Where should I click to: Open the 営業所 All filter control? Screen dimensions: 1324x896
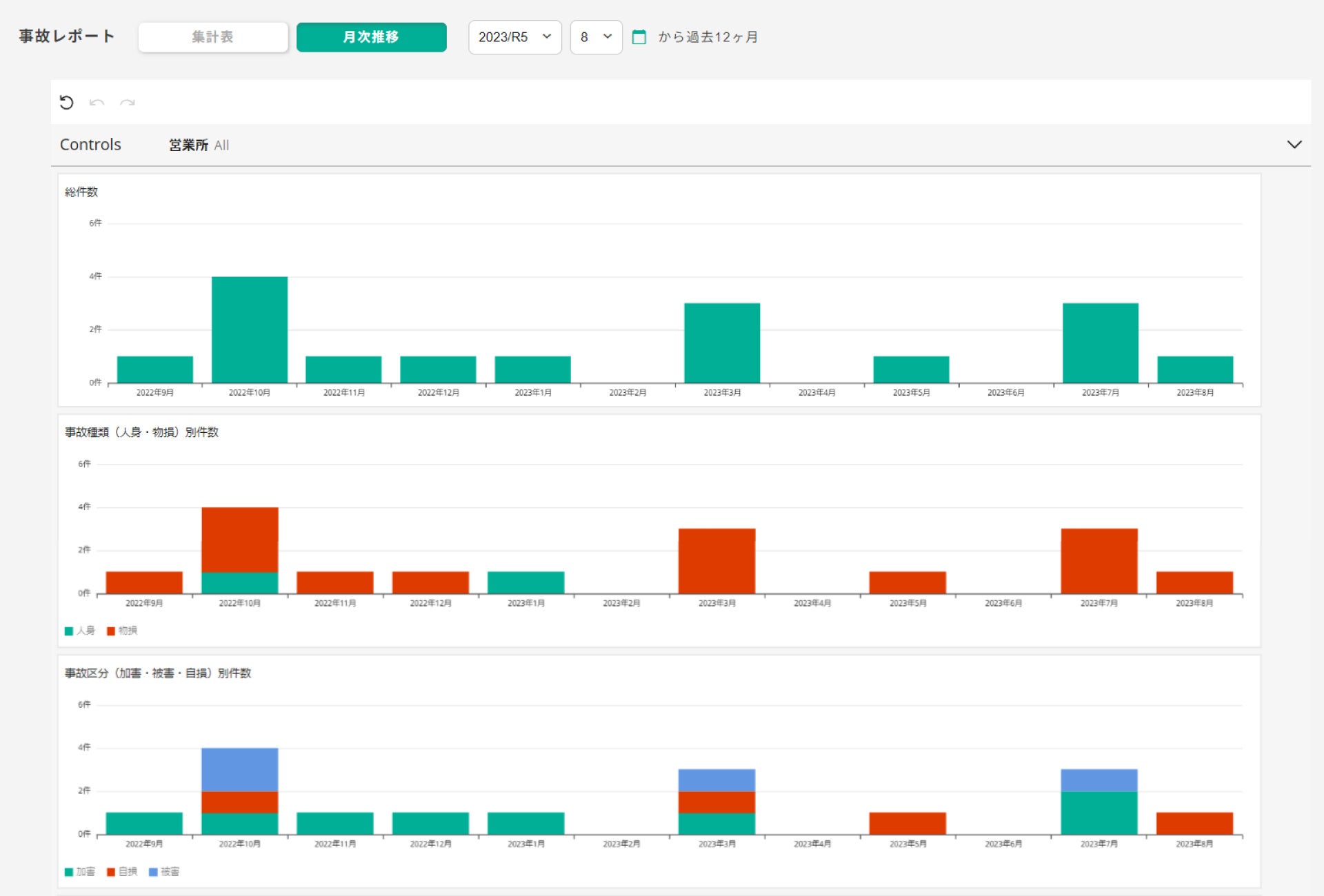[199, 145]
